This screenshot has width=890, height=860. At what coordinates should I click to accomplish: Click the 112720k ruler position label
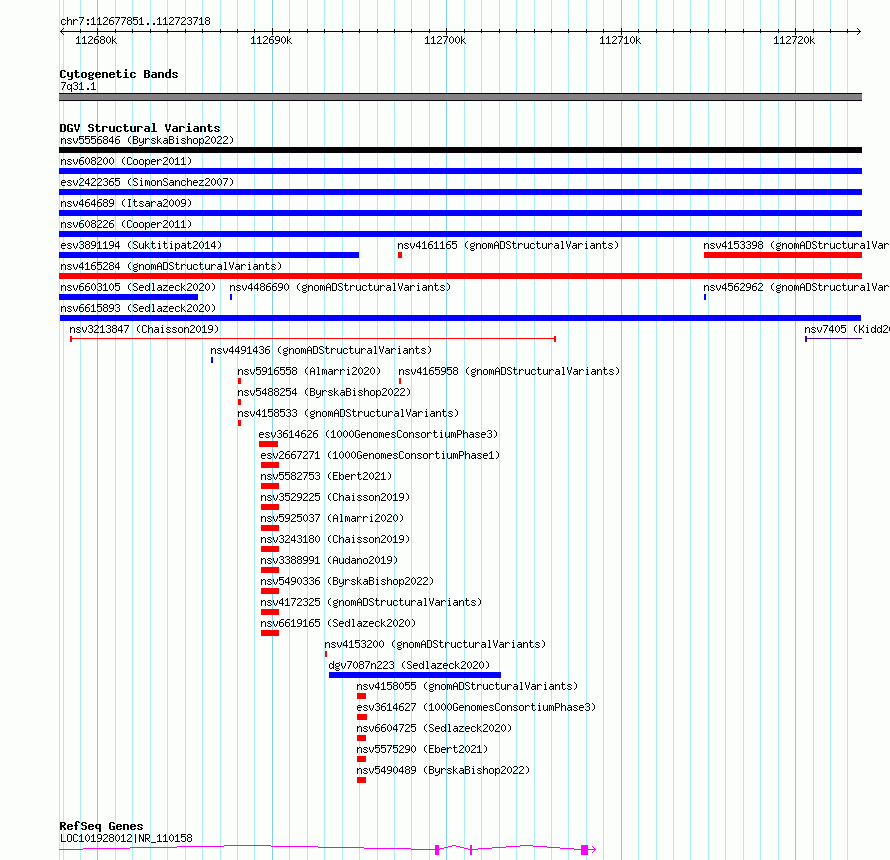tap(794, 40)
